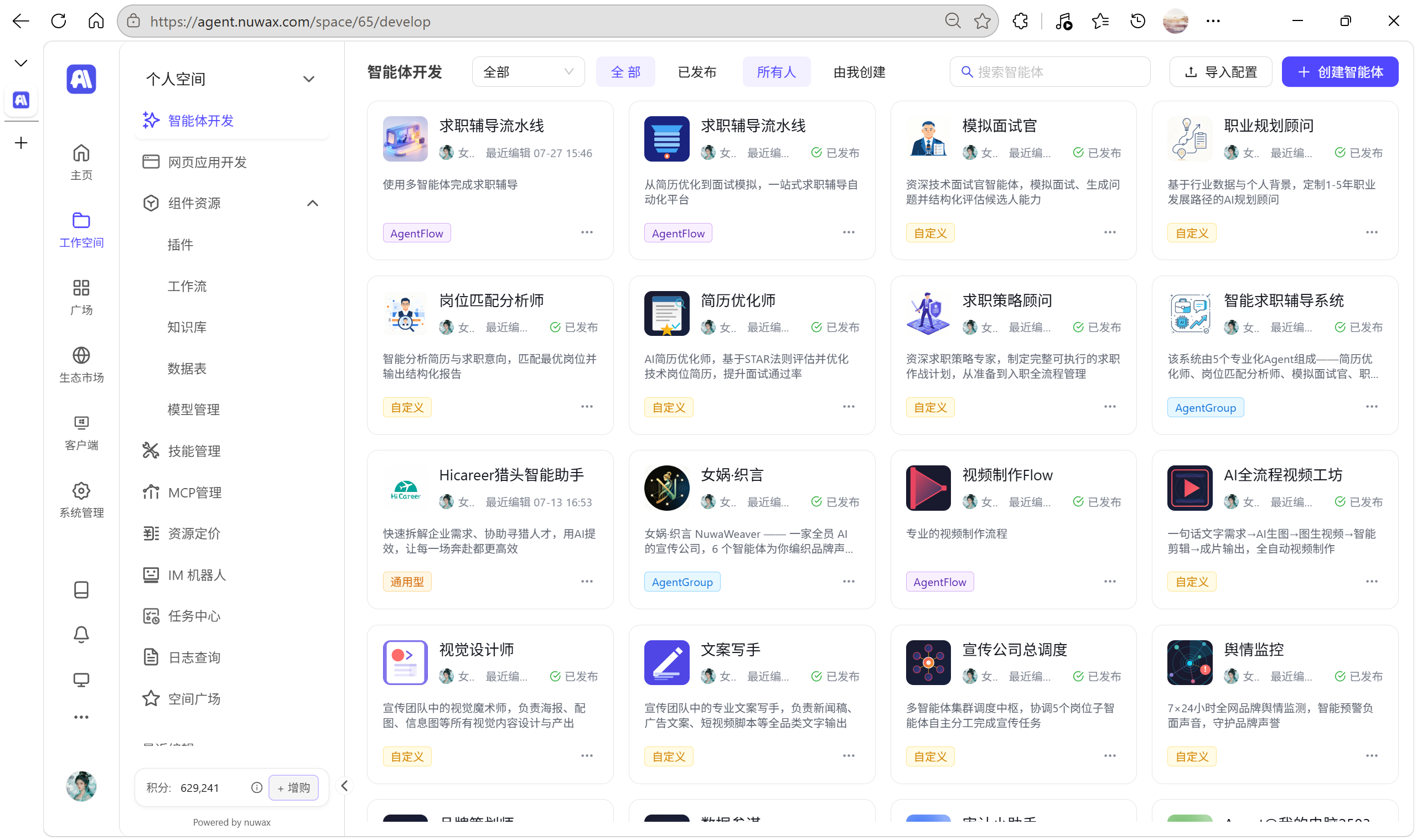This screenshot has width=1417, height=840.
Task: Open 日志查询 menu item
Action: point(232,657)
